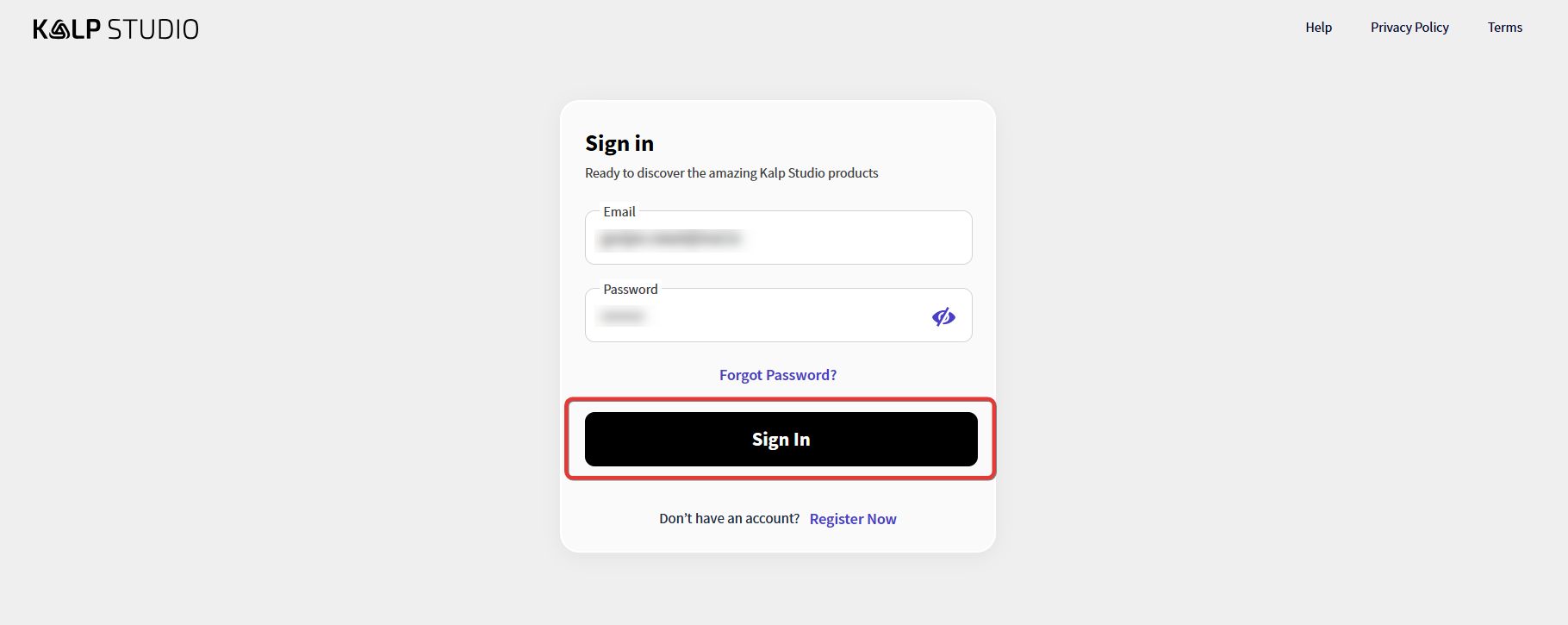
Task: Open the Privacy Policy page
Action: pos(1409,28)
